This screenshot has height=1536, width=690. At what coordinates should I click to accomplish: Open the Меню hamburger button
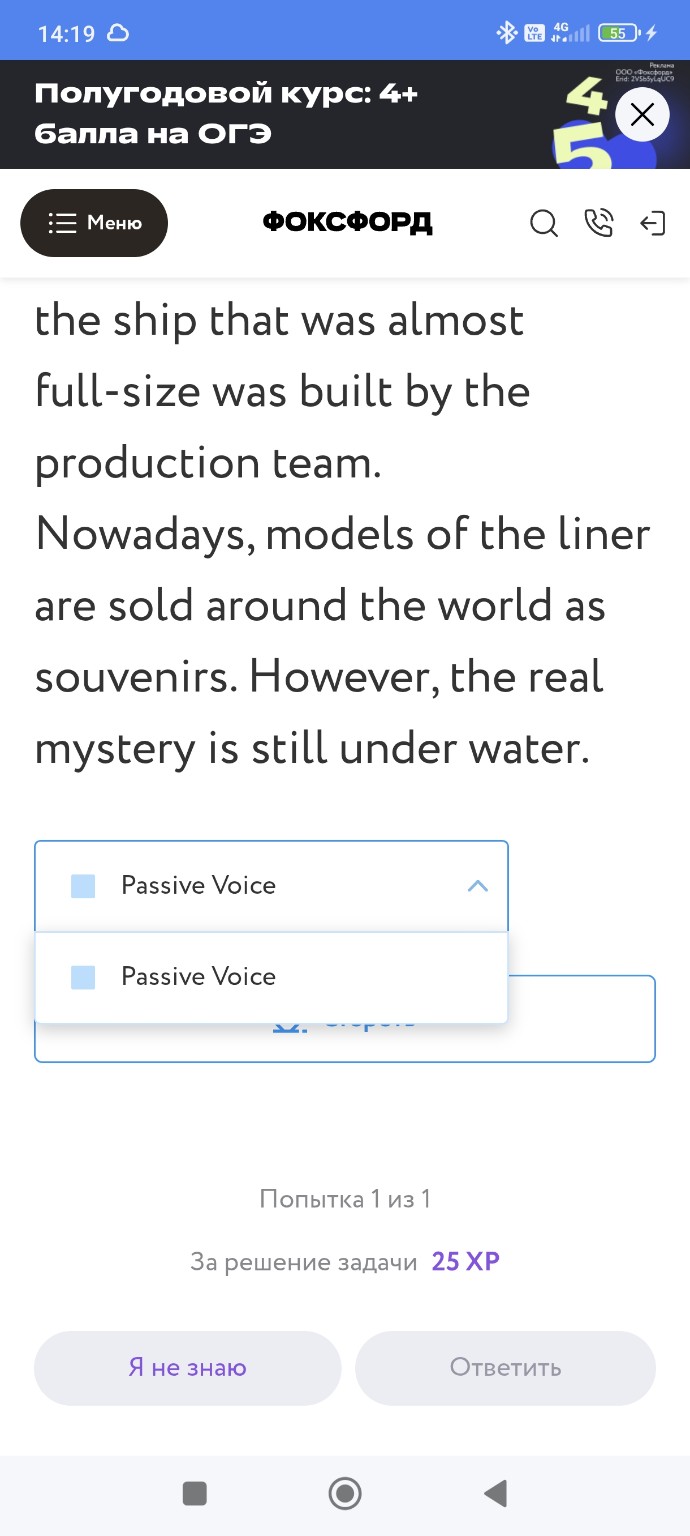click(94, 223)
